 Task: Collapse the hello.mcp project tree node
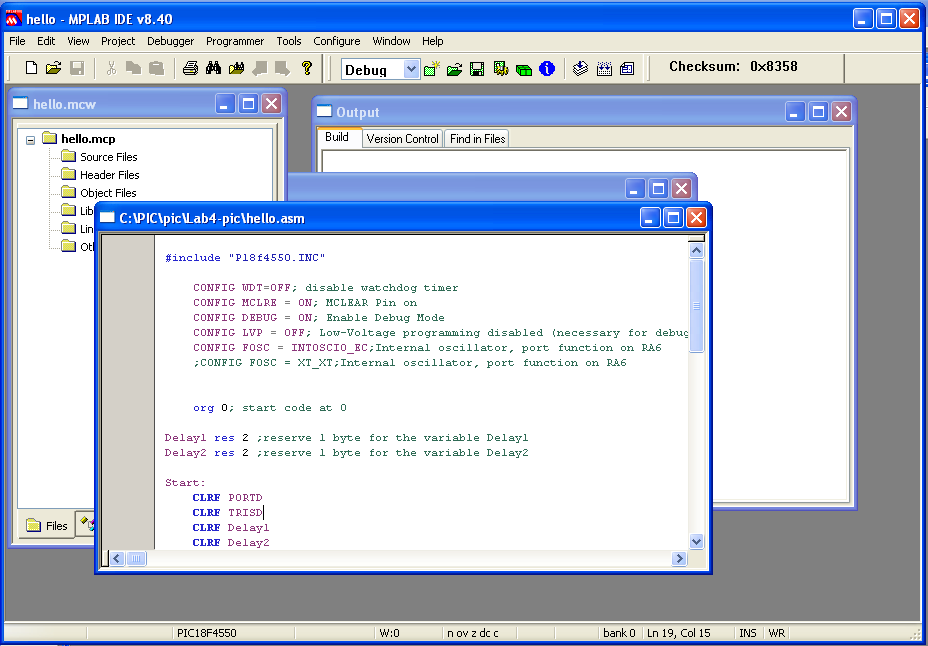point(31,139)
